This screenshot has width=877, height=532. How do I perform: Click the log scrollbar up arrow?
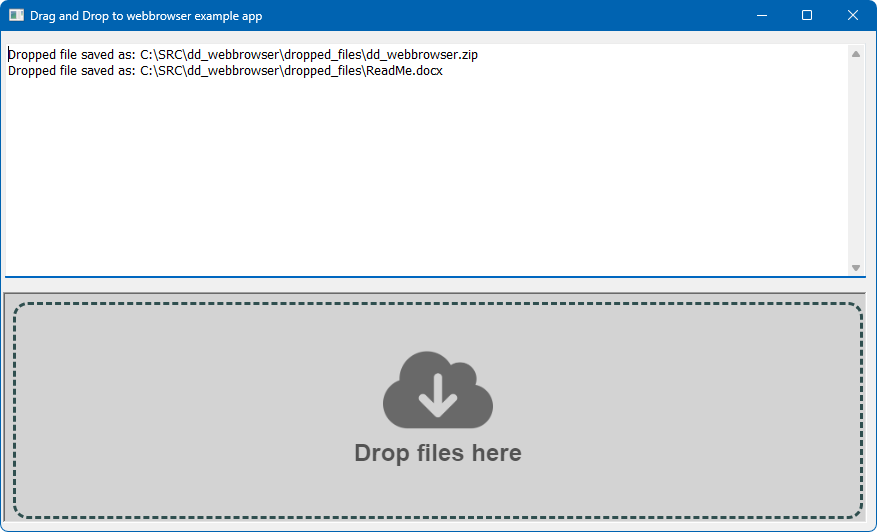pyautogui.click(x=855, y=54)
